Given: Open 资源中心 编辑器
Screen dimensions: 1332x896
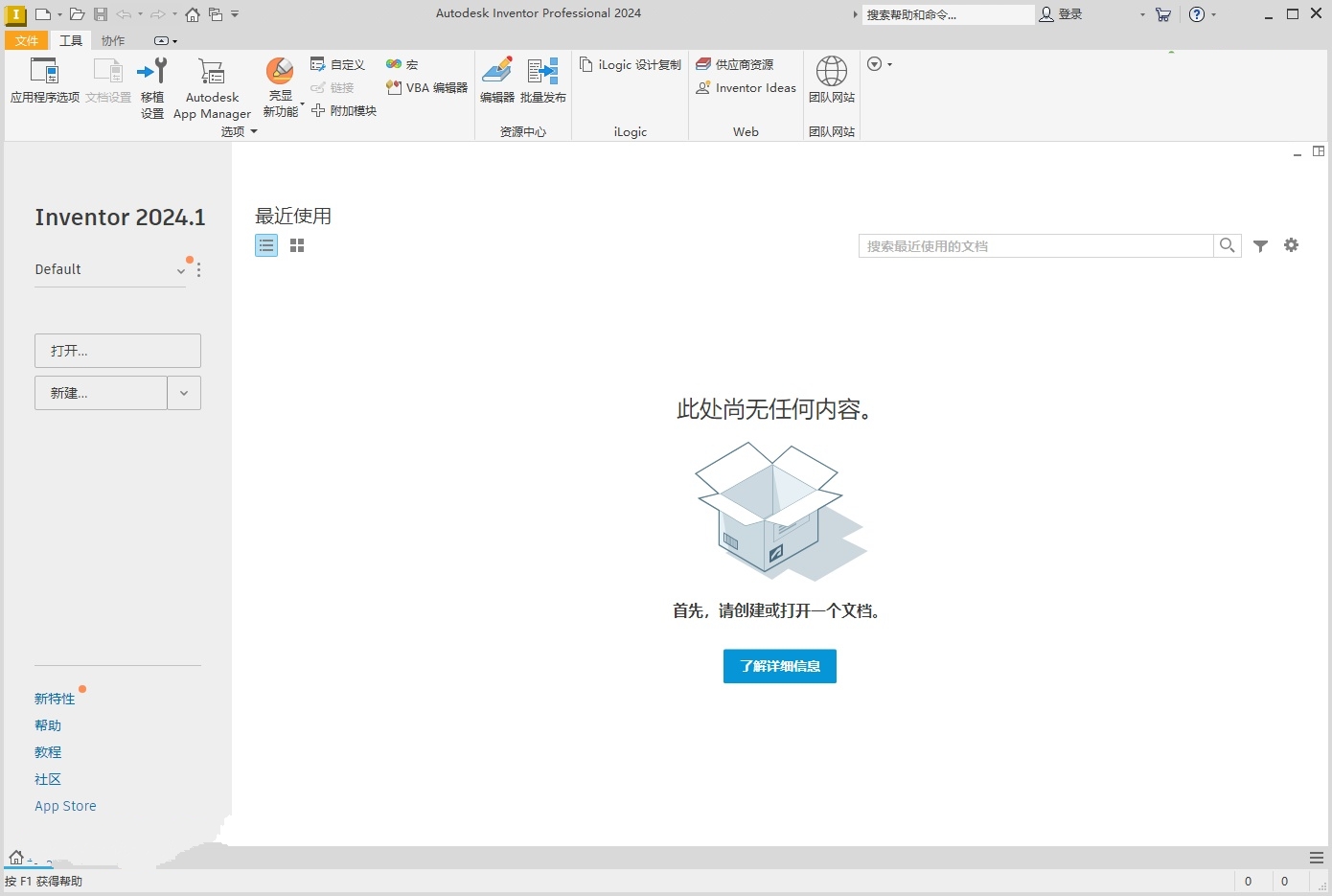Looking at the screenshot, I should point(496,80).
